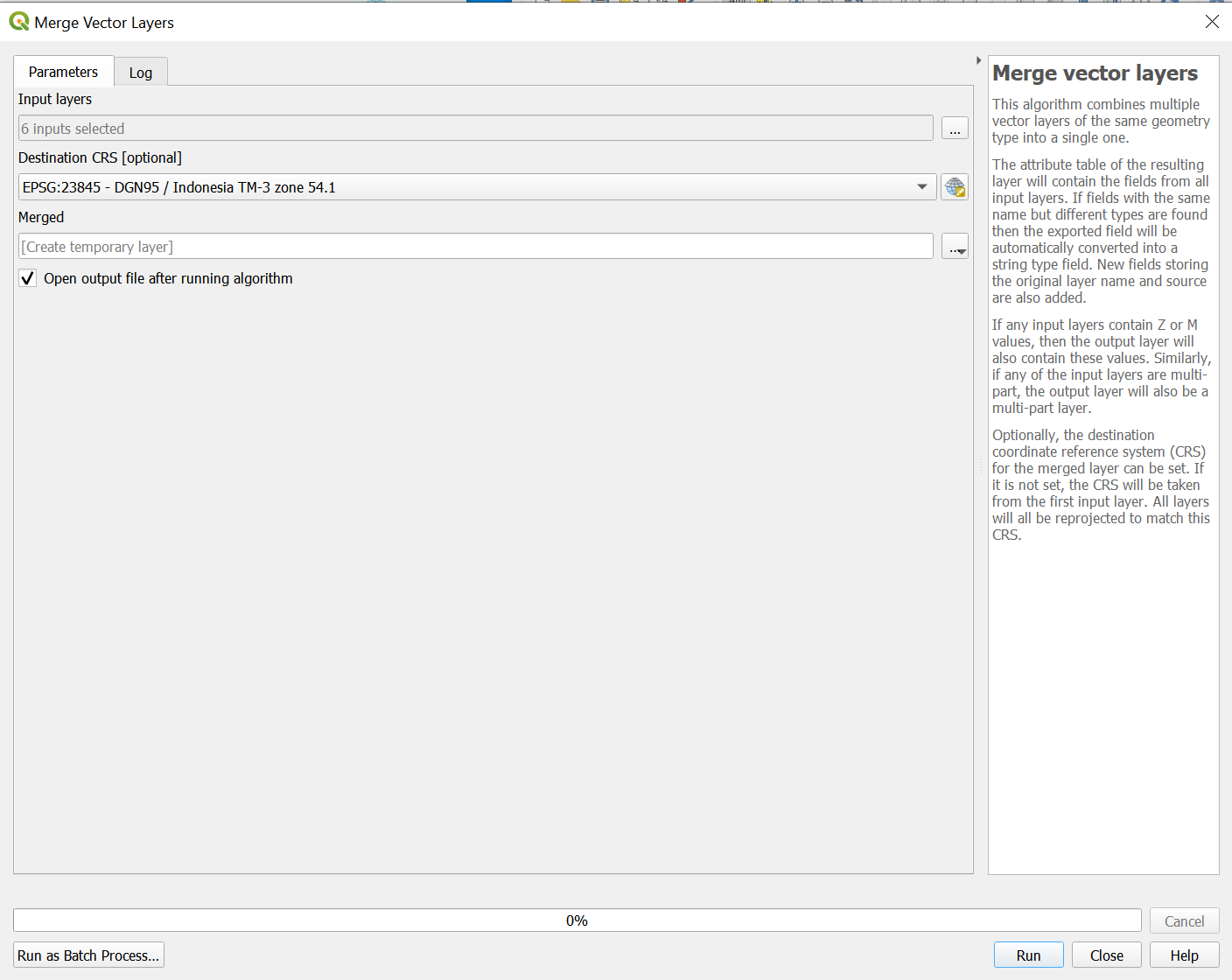Close the Merge Vector Layers window
1232x980 pixels.
(1212, 22)
